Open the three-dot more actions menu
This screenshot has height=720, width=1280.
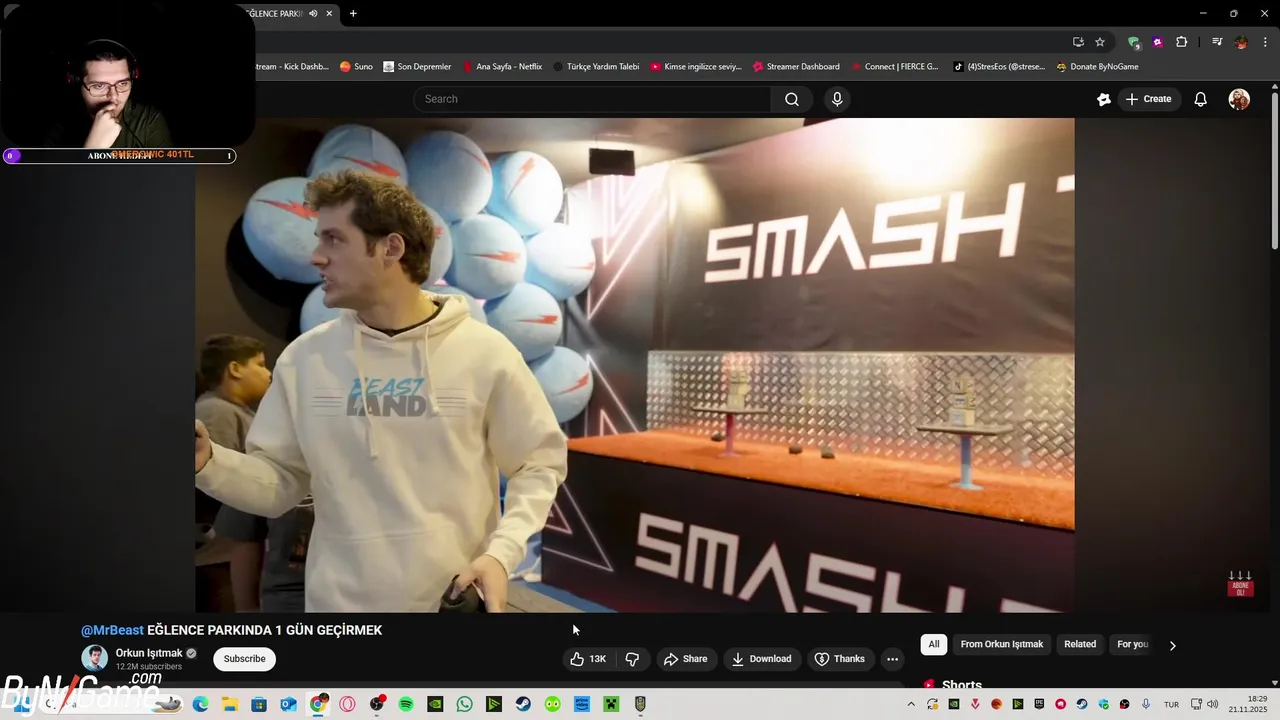click(x=892, y=659)
